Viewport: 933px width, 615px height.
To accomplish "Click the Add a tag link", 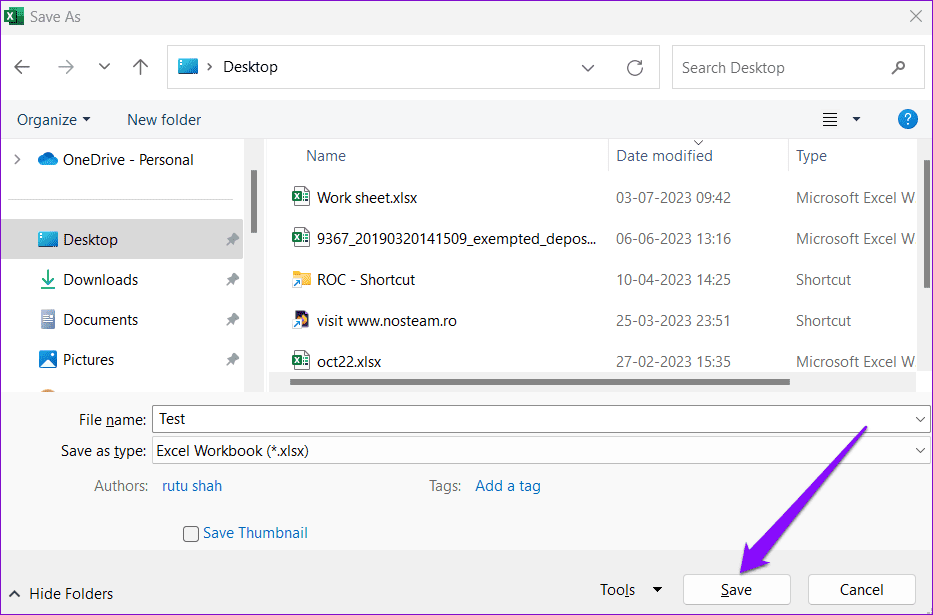I will click(507, 485).
